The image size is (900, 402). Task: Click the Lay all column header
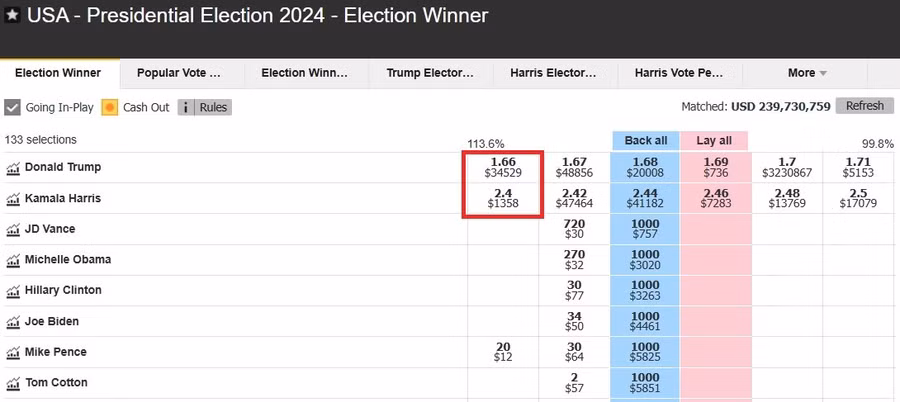(x=714, y=141)
